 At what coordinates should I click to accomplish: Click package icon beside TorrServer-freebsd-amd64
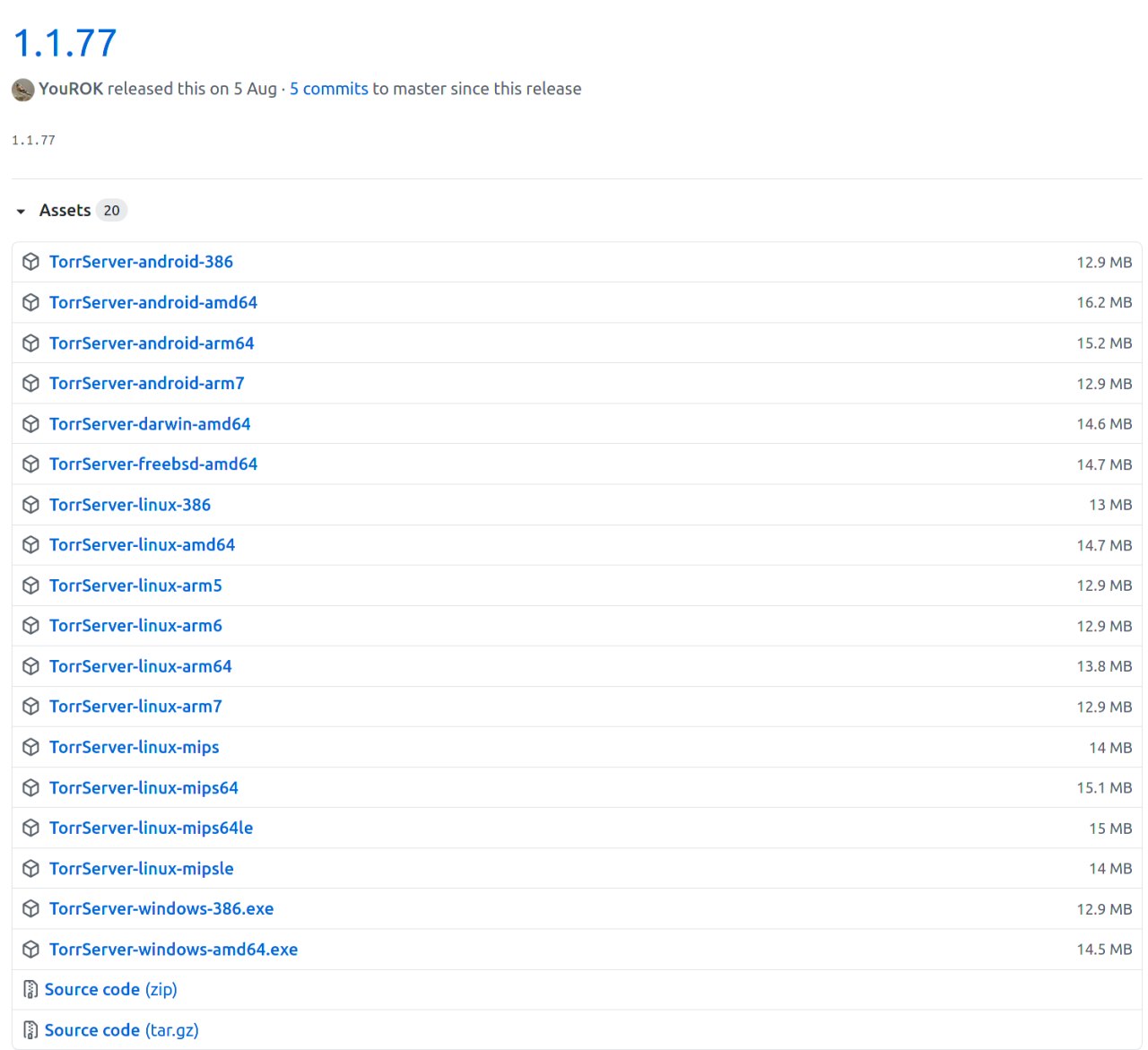click(30, 464)
